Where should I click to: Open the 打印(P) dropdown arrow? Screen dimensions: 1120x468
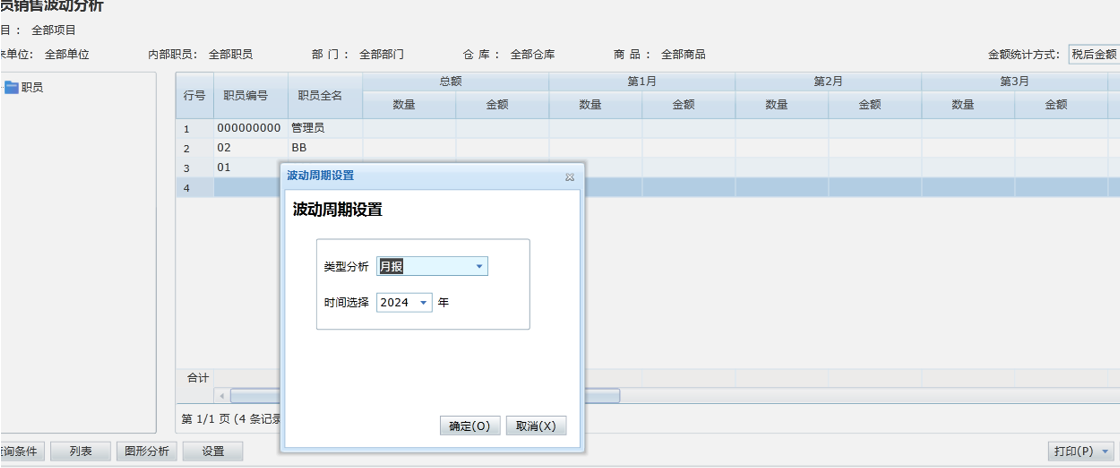coord(1106,452)
